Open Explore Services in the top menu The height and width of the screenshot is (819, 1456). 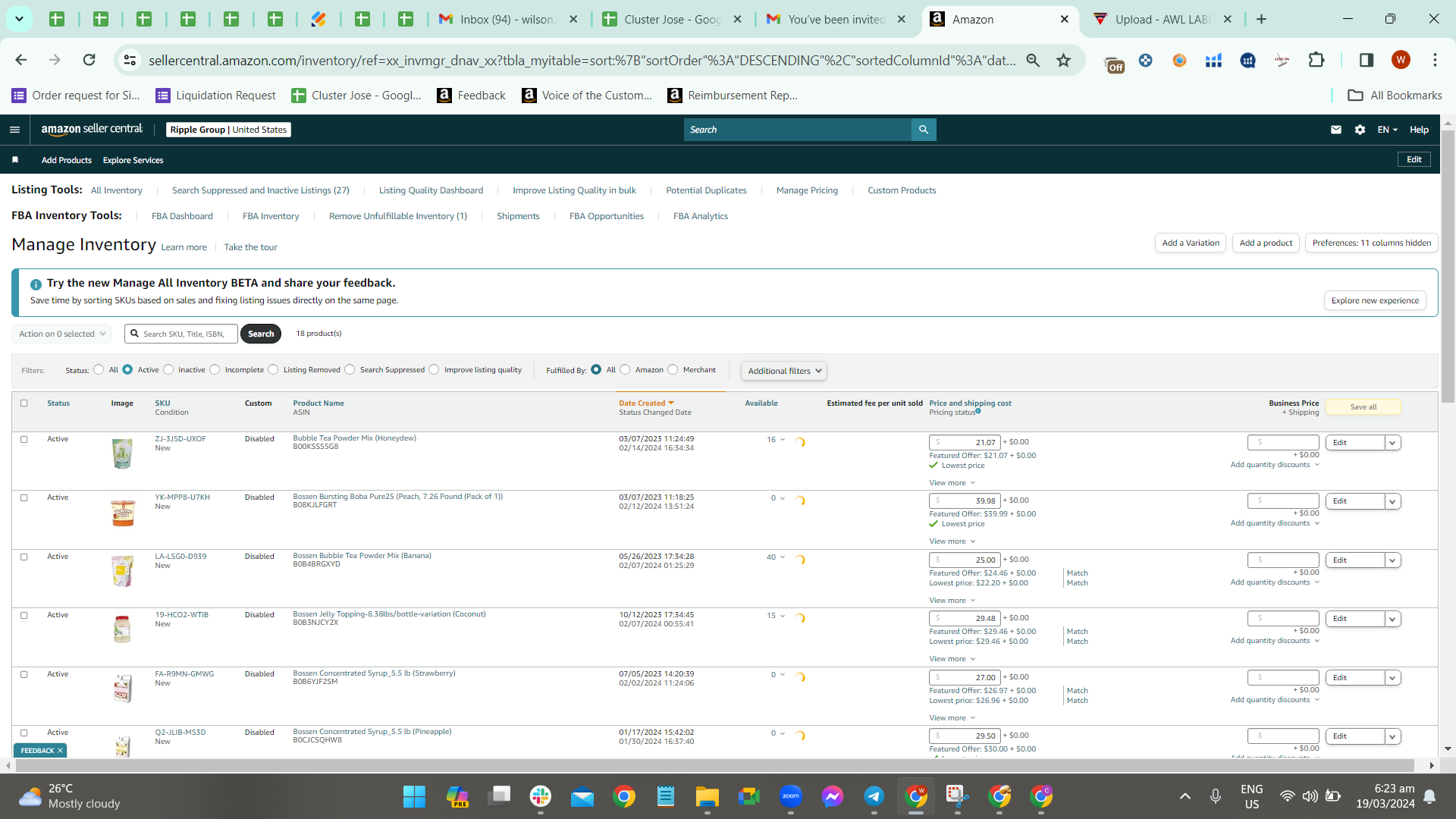click(133, 160)
